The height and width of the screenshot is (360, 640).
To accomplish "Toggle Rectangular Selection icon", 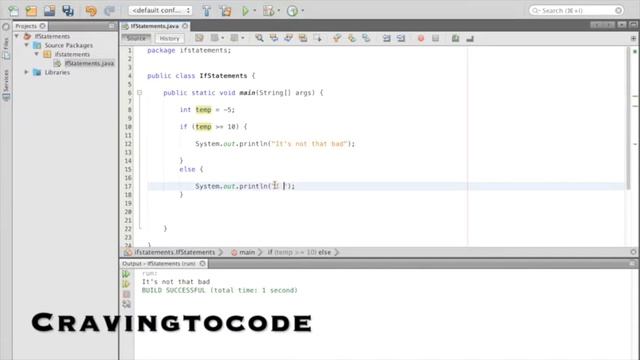I will click(x=318, y=38).
